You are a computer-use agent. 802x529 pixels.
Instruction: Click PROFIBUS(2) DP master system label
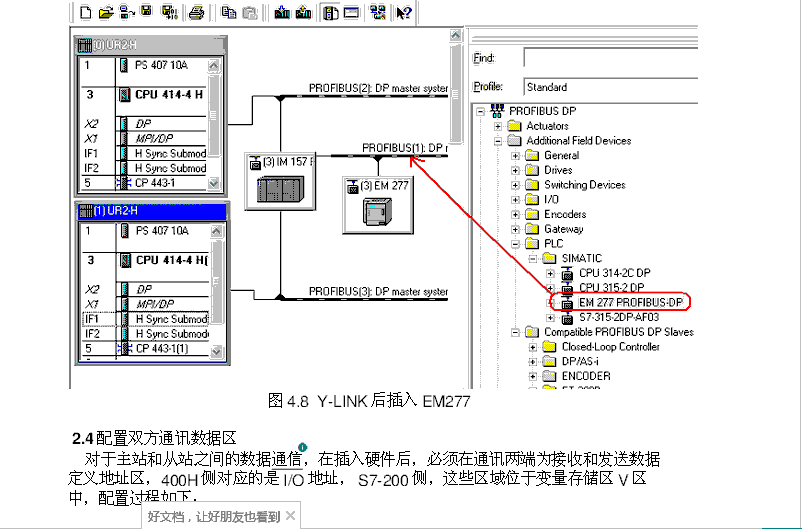(378, 88)
